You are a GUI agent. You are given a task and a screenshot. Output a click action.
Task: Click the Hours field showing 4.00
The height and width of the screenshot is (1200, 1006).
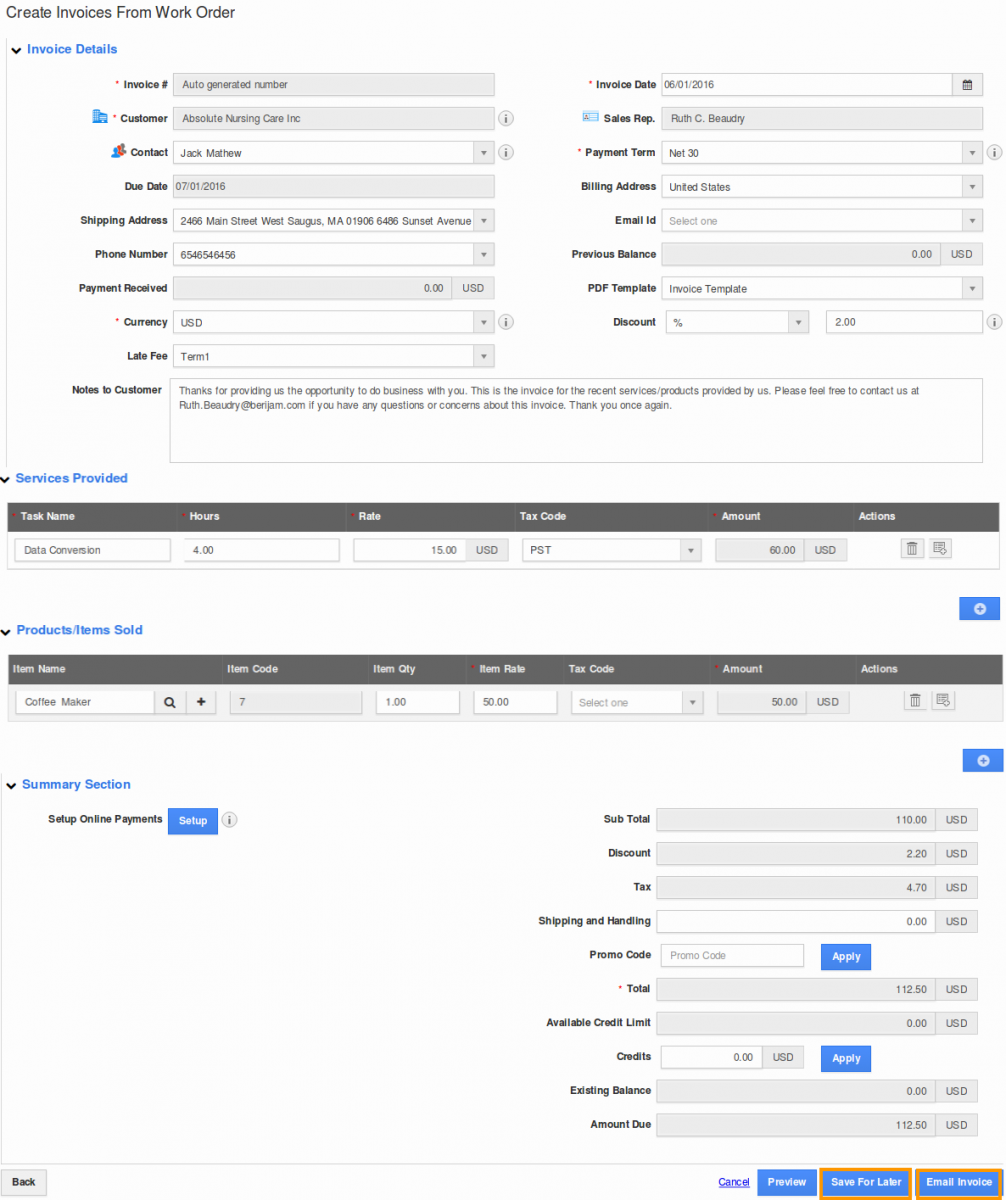(261, 550)
